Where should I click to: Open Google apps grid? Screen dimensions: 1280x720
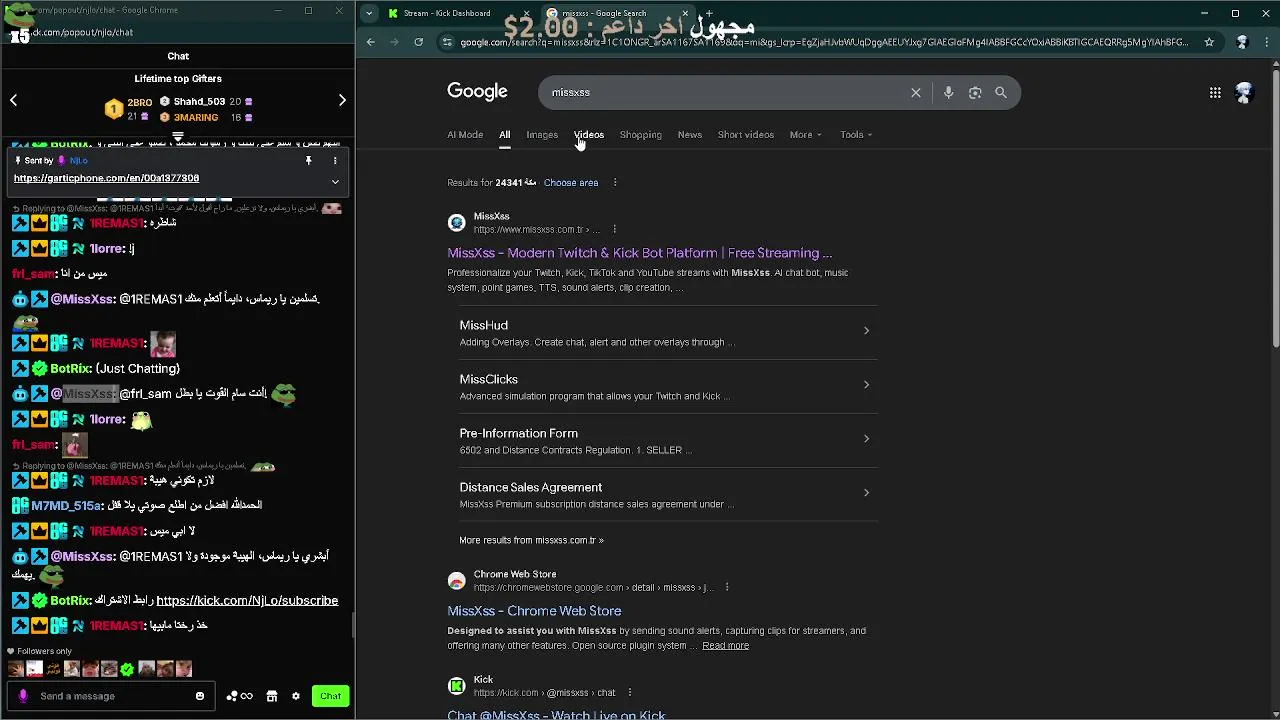point(1215,92)
